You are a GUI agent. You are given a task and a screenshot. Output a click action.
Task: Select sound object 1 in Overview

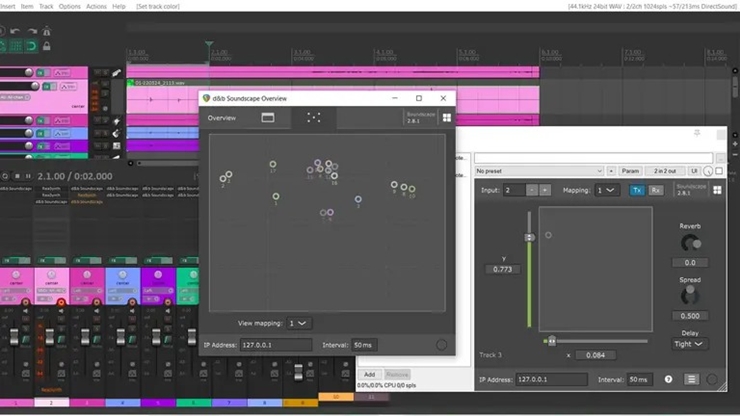tap(276, 196)
